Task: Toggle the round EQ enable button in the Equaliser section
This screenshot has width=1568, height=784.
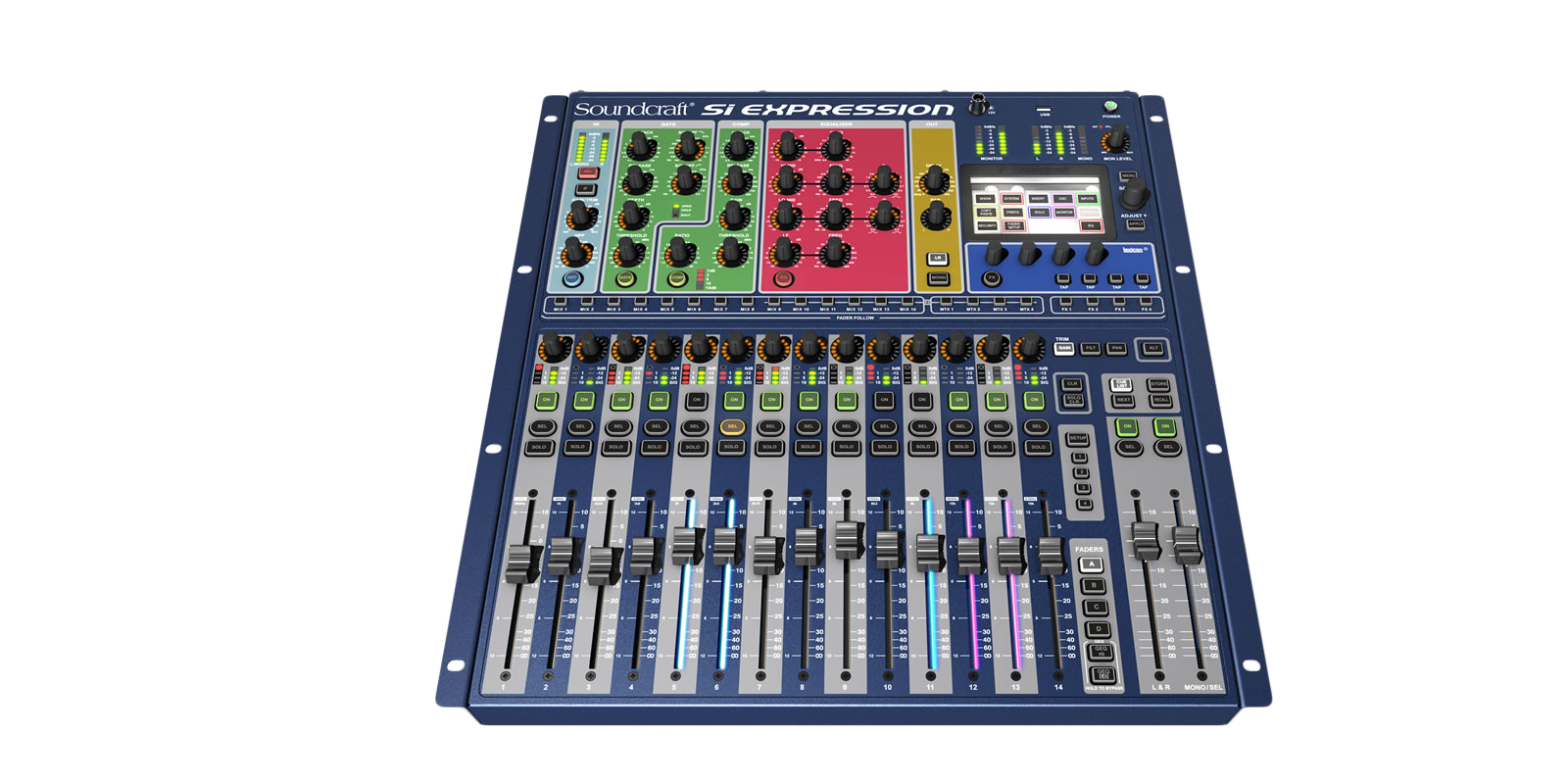Action: pos(783,279)
